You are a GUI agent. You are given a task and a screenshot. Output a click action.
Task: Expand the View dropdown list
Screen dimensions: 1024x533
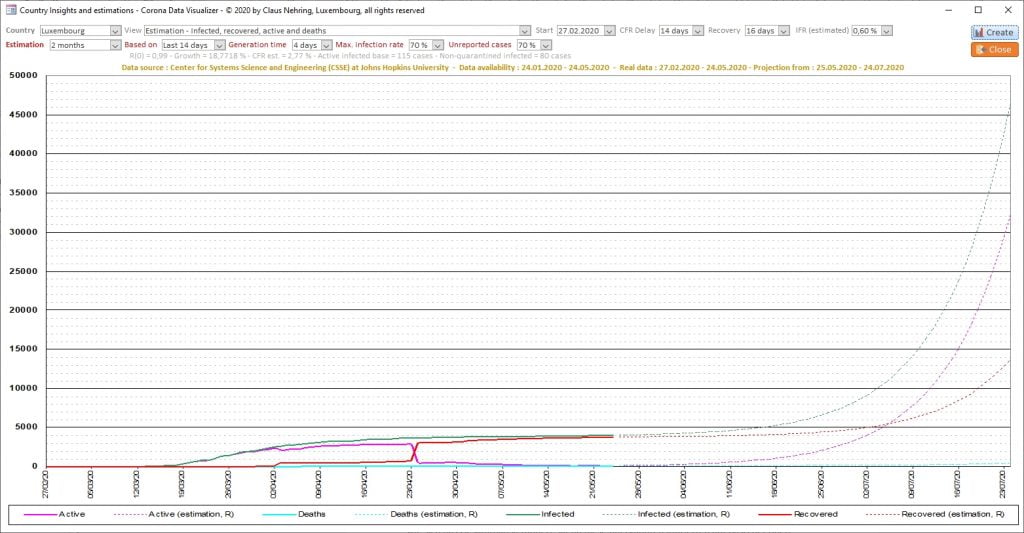(525, 31)
